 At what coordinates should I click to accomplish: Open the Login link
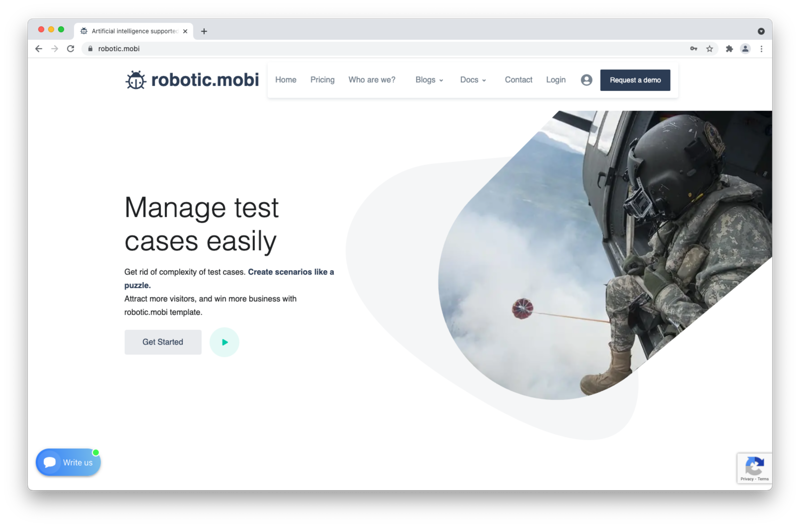pos(555,80)
